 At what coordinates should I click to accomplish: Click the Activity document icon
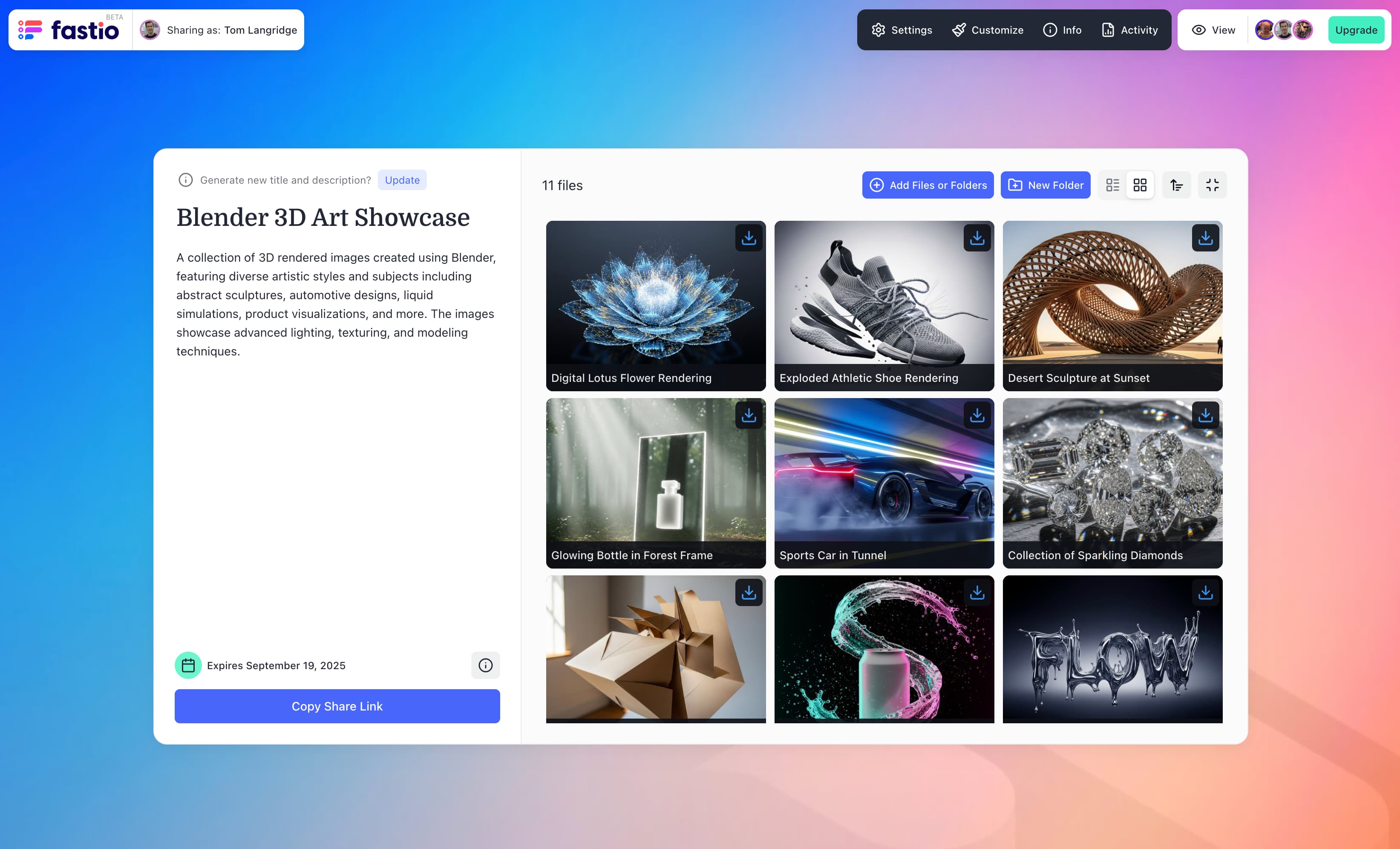(1108, 30)
